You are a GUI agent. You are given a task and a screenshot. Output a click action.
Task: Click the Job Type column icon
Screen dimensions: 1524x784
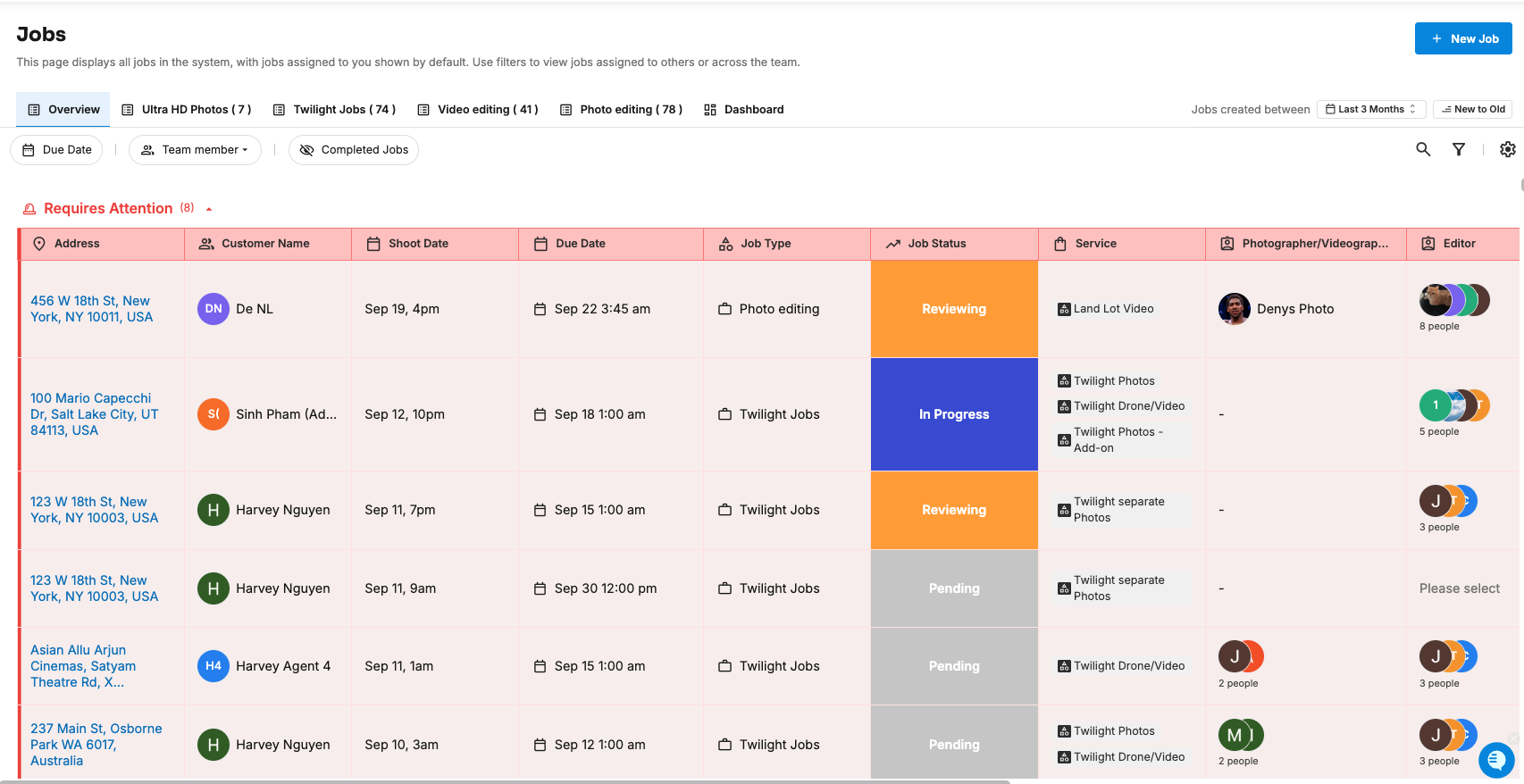tap(726, 244)
